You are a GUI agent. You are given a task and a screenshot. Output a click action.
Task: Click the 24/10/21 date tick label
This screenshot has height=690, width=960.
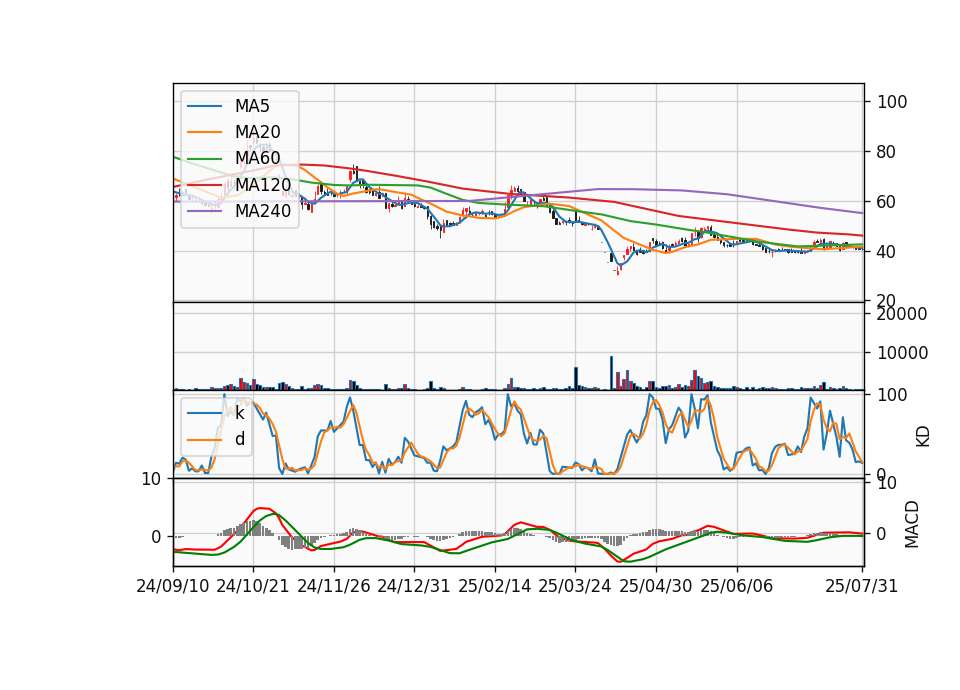coord(253,586)
